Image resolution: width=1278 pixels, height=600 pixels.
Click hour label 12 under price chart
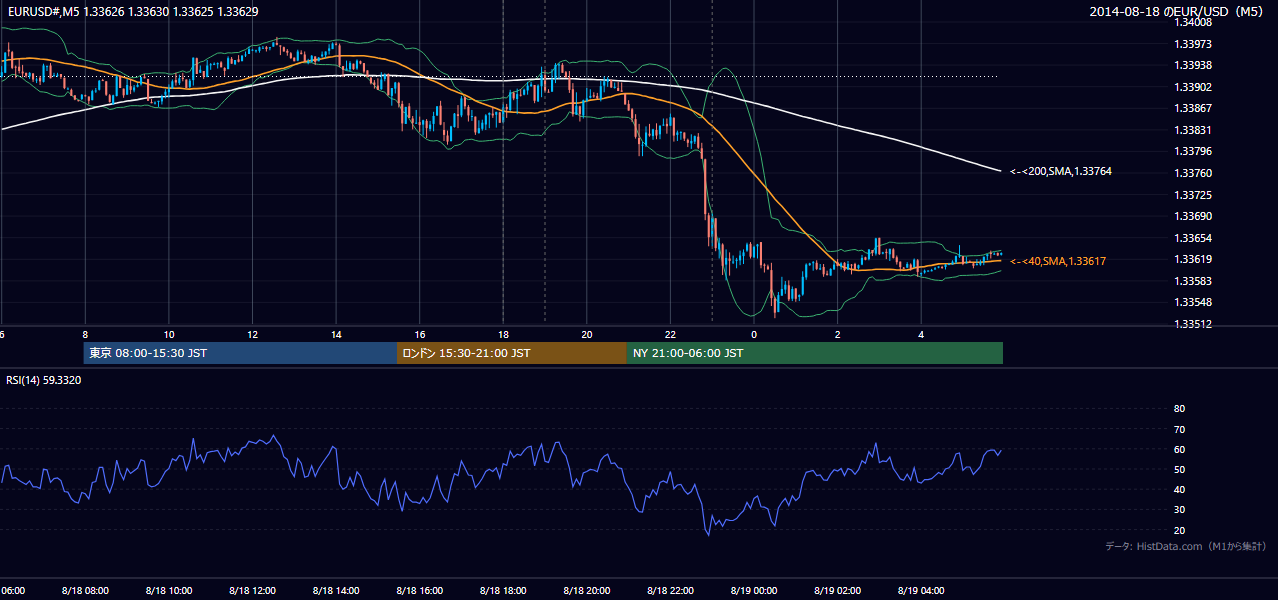pos(253,334)
